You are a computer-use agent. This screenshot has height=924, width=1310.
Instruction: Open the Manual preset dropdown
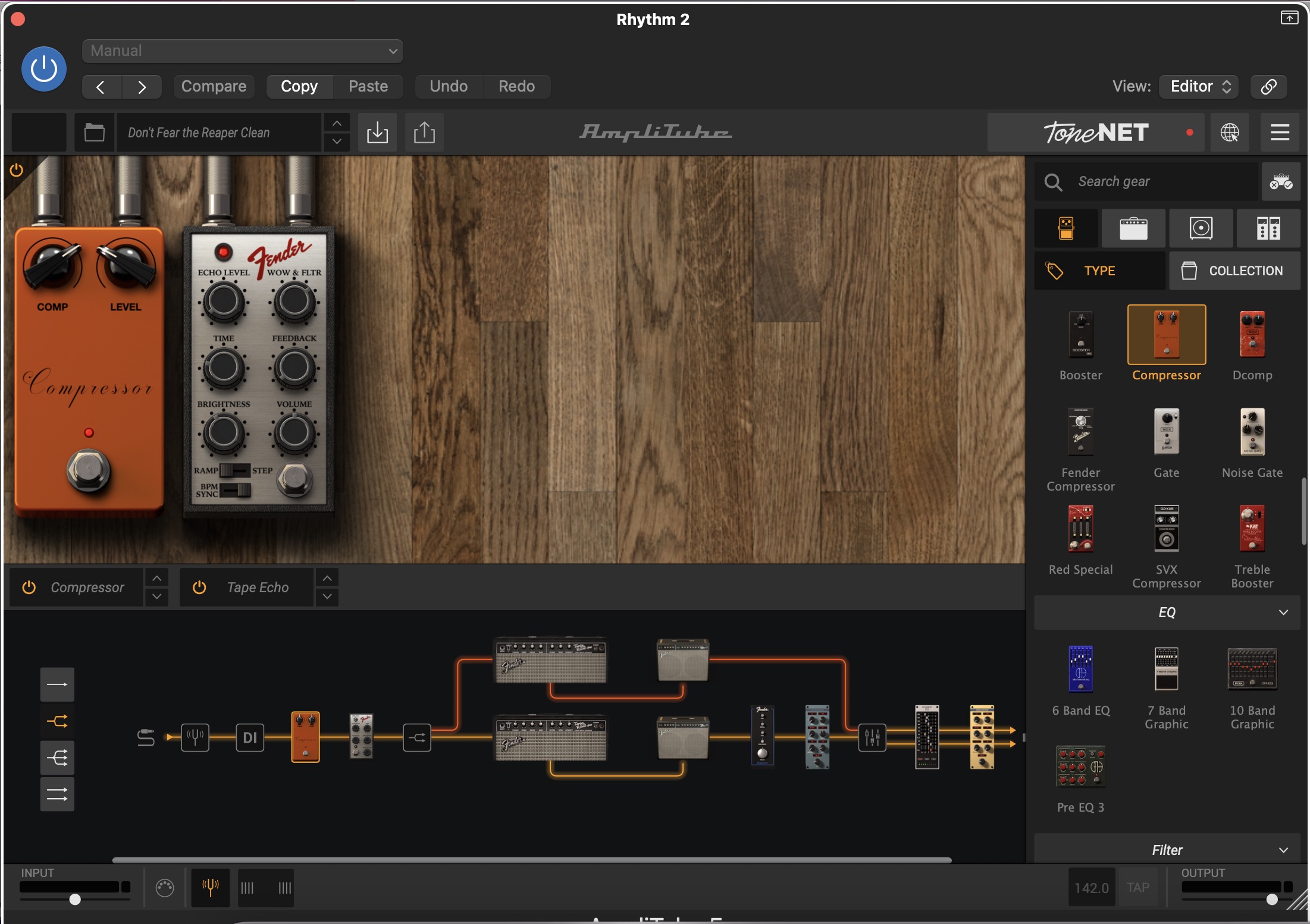(243, 51)
